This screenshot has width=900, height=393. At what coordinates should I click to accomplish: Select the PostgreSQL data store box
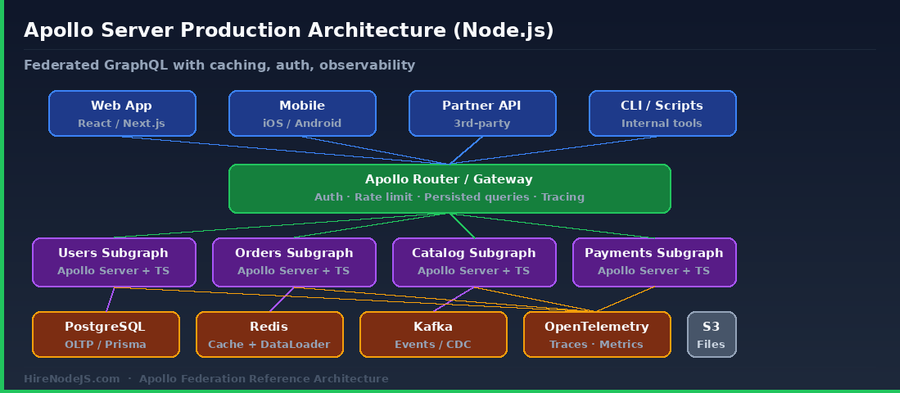[x=106, y=334]
